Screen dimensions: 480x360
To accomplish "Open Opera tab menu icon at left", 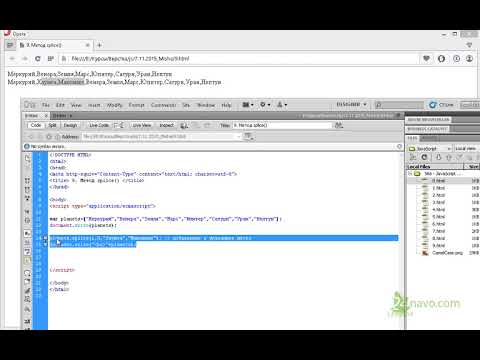I will pyautogui.click(x=10, y=45).
